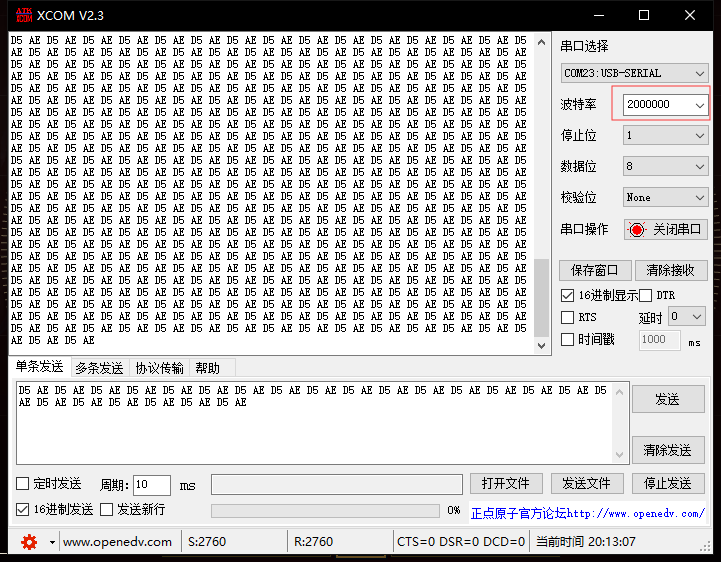Click the R:2760 received counter

click(313, 542)
